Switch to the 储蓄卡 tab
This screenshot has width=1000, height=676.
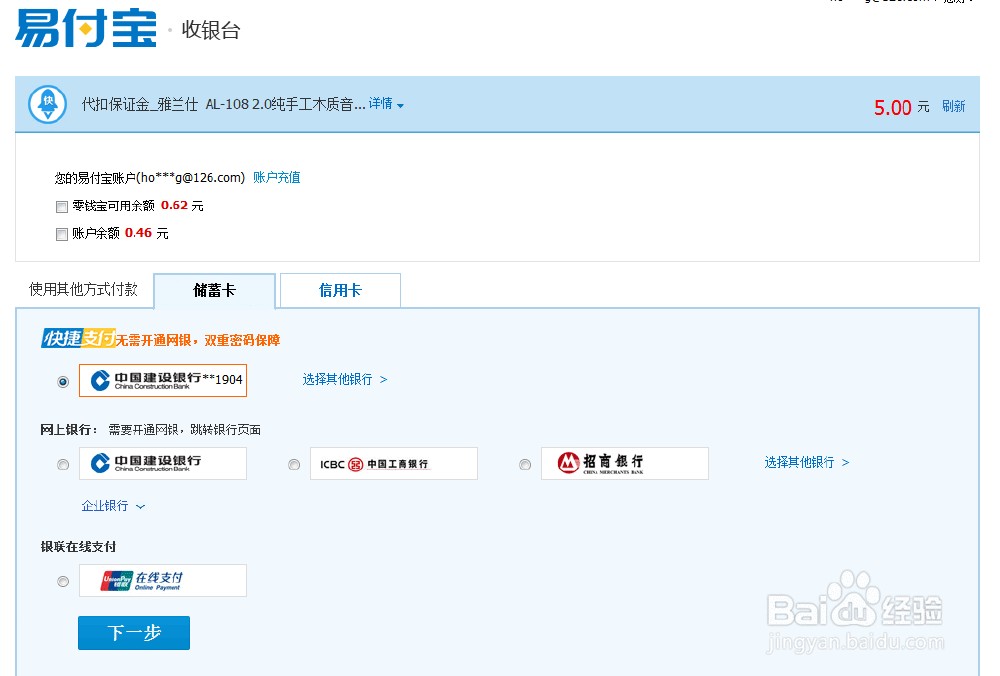click(214, 291)
